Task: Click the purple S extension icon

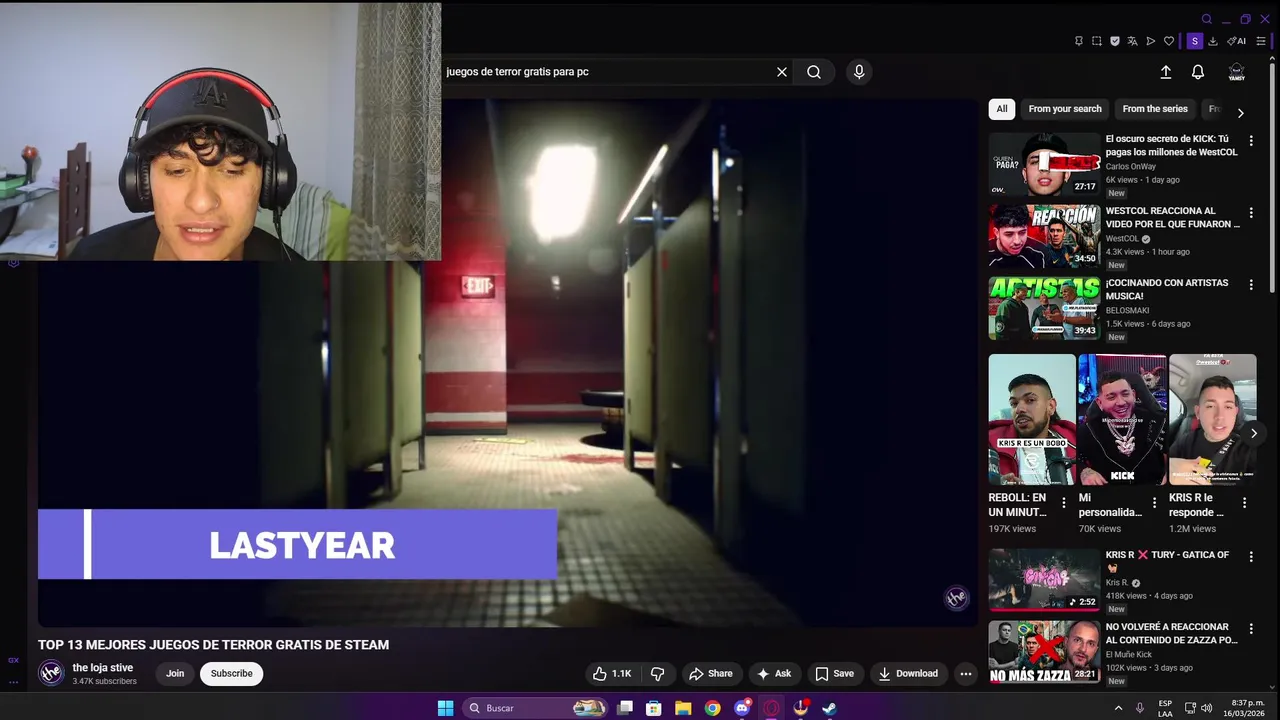Action: 1194,41
